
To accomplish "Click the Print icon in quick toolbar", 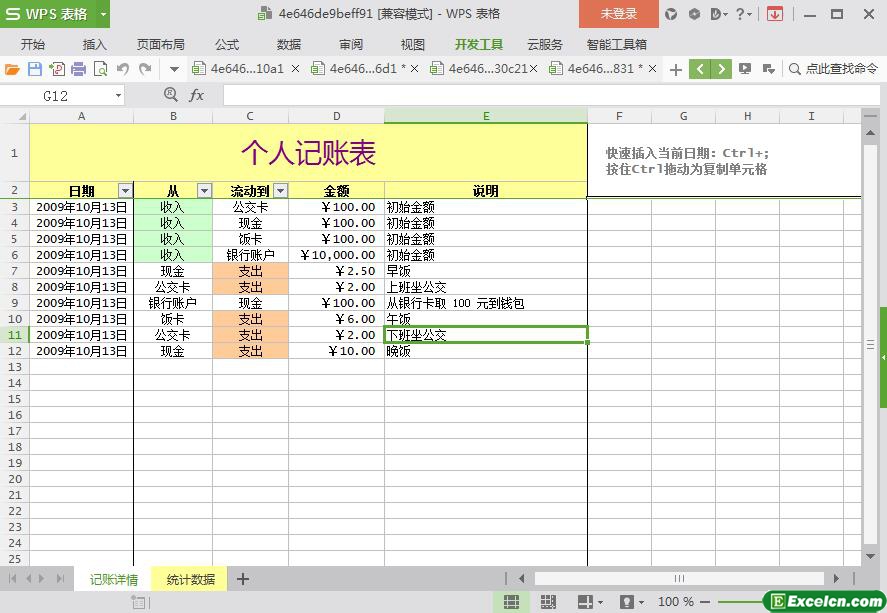I will point(78,69).
